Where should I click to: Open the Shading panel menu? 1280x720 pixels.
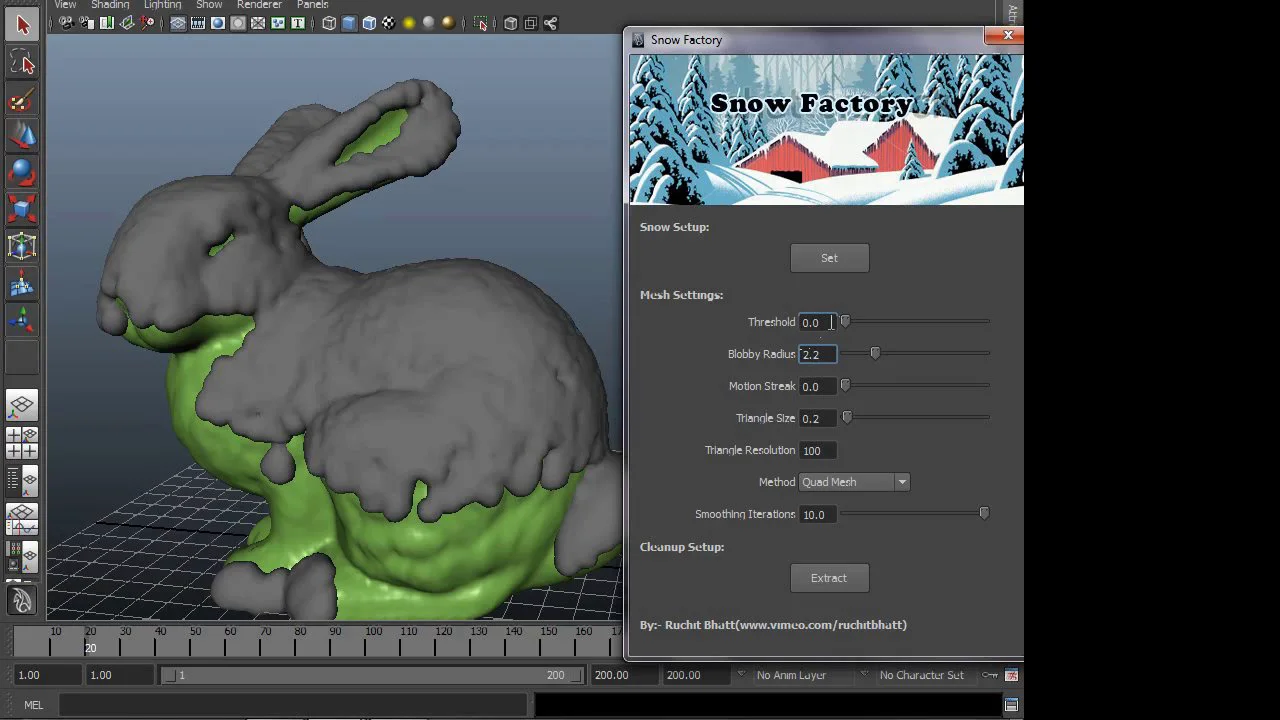point(110,5)
